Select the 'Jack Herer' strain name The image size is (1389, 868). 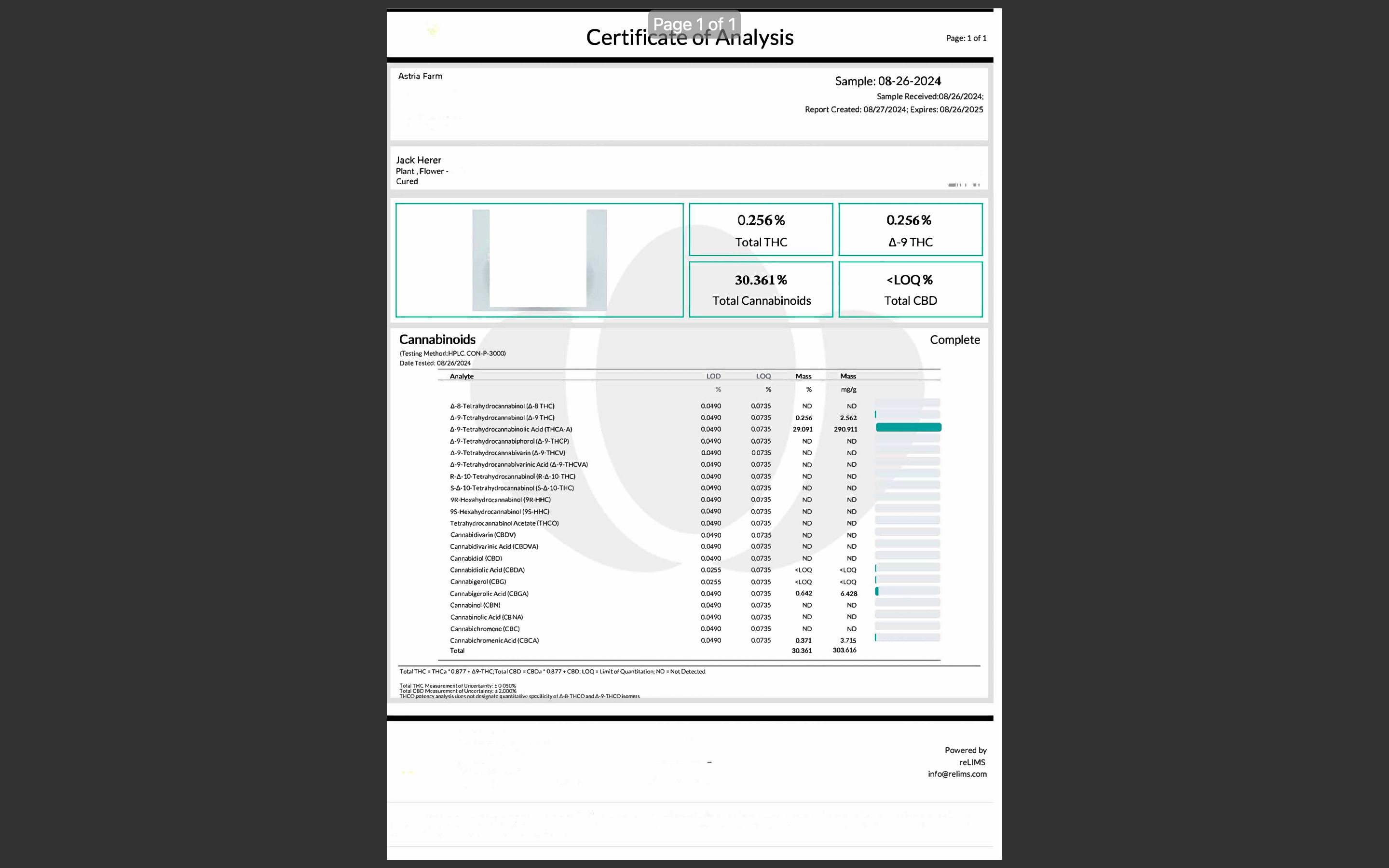coord(419,160)
